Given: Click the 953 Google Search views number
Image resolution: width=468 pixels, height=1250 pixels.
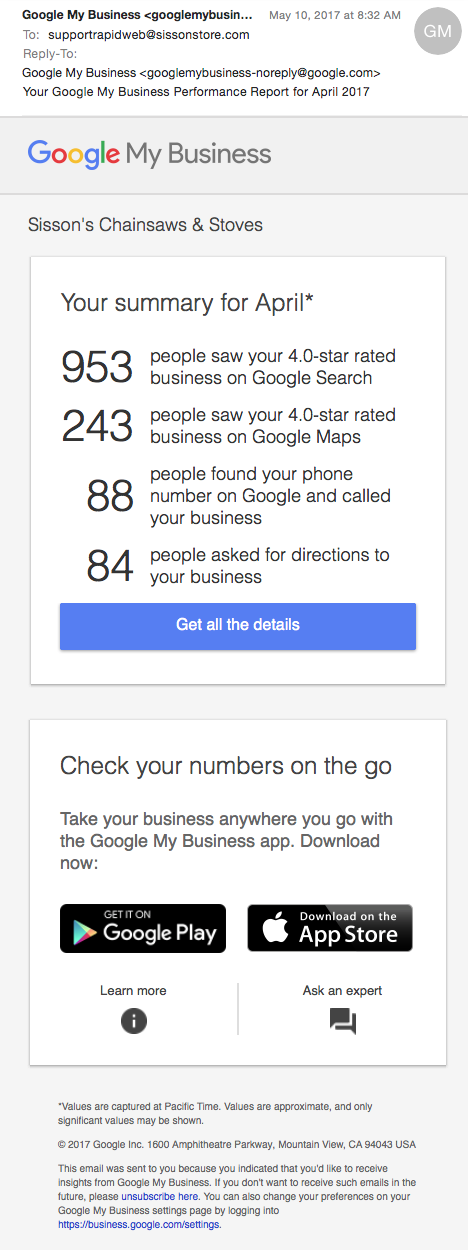Looking at the screenshot, I should point(97,368).
